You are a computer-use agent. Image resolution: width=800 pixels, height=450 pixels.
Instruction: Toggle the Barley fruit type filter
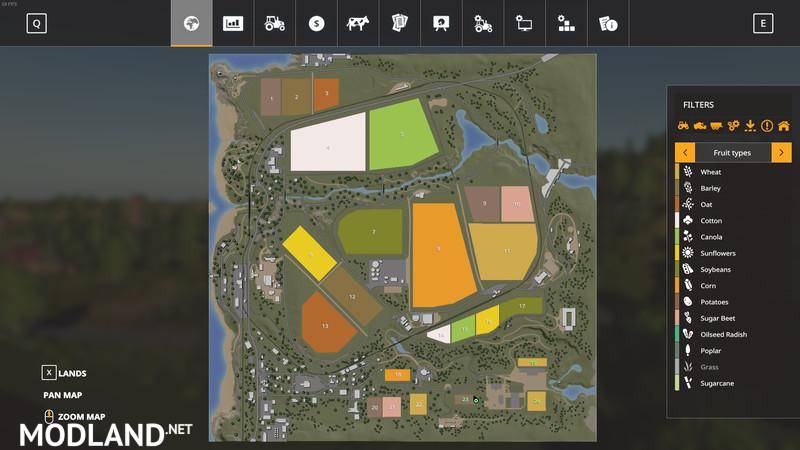[733, 188]
